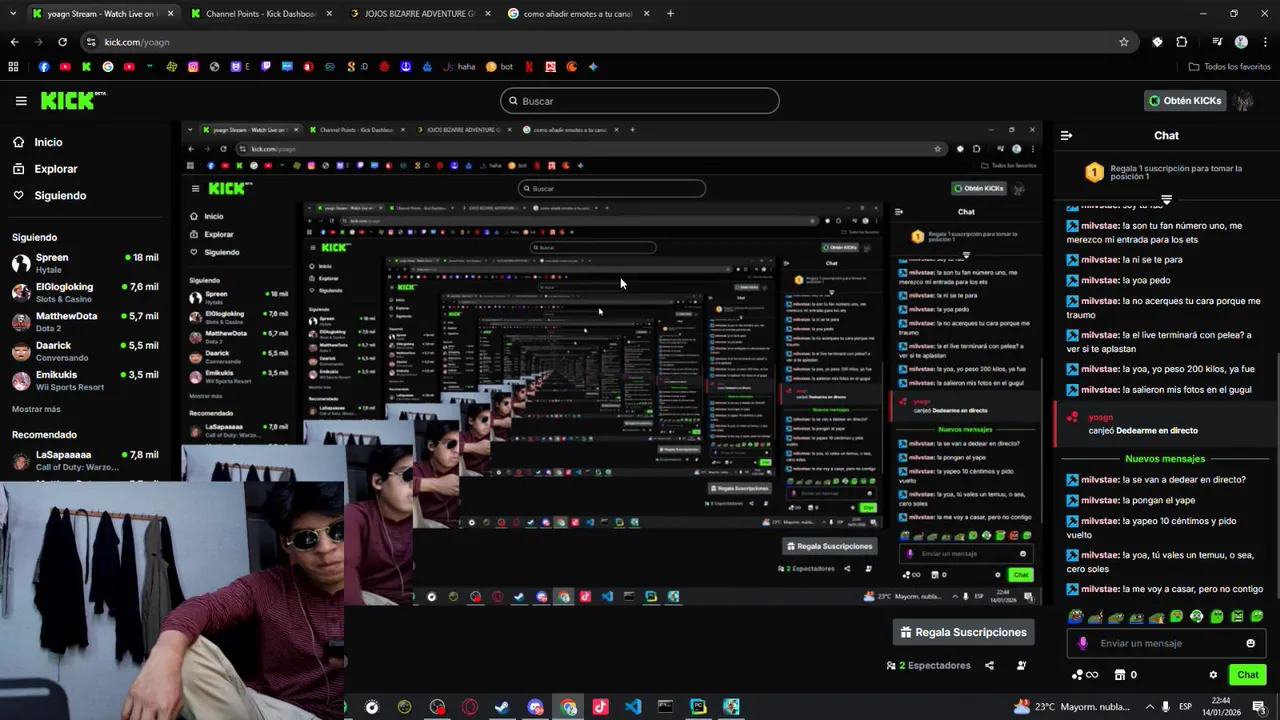Collapse the Chat panel
The height and width of the screenshot is (720, 1280).
click(x=1066, y=136)
